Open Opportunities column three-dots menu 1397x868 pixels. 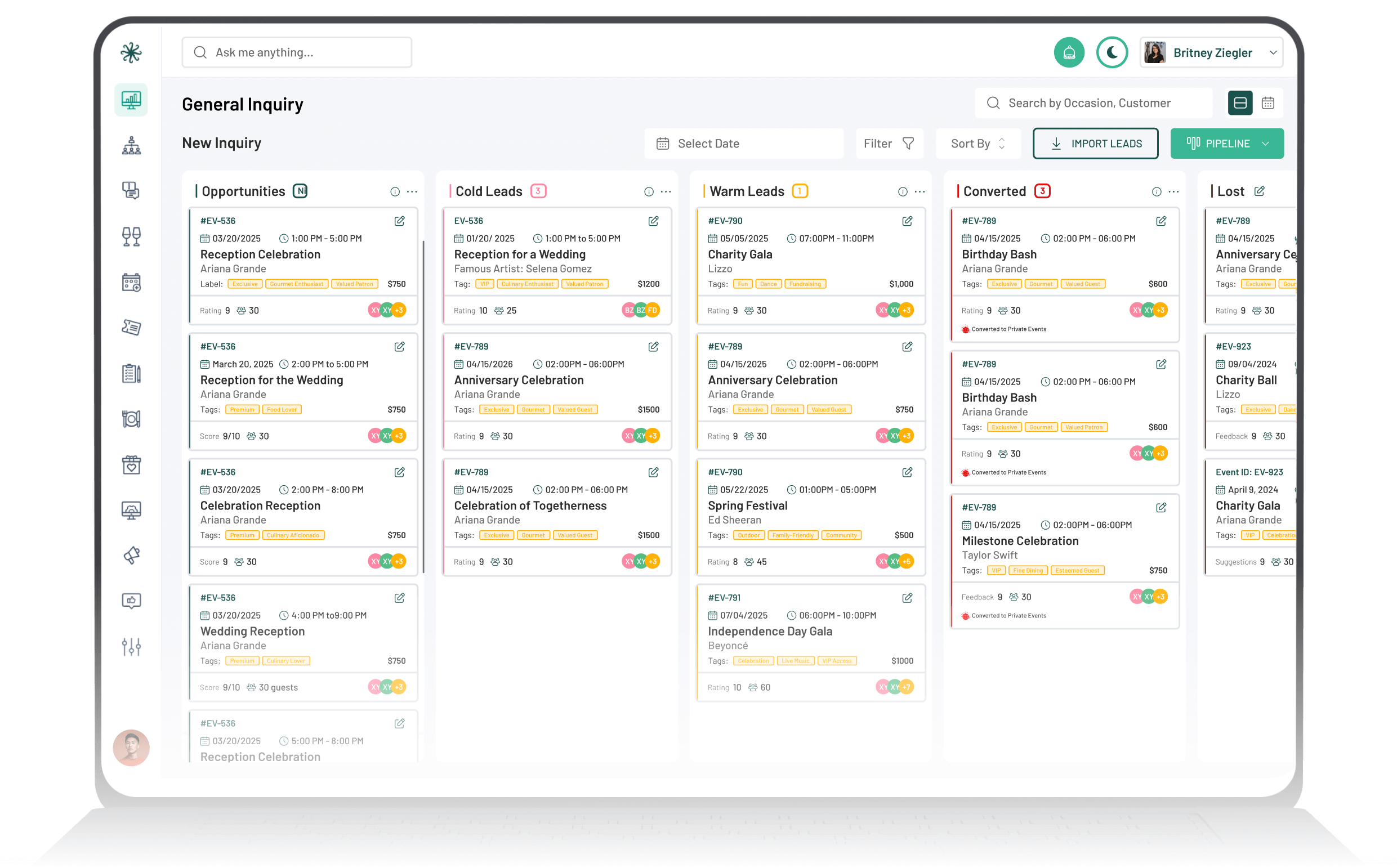(x=412, y=192)
